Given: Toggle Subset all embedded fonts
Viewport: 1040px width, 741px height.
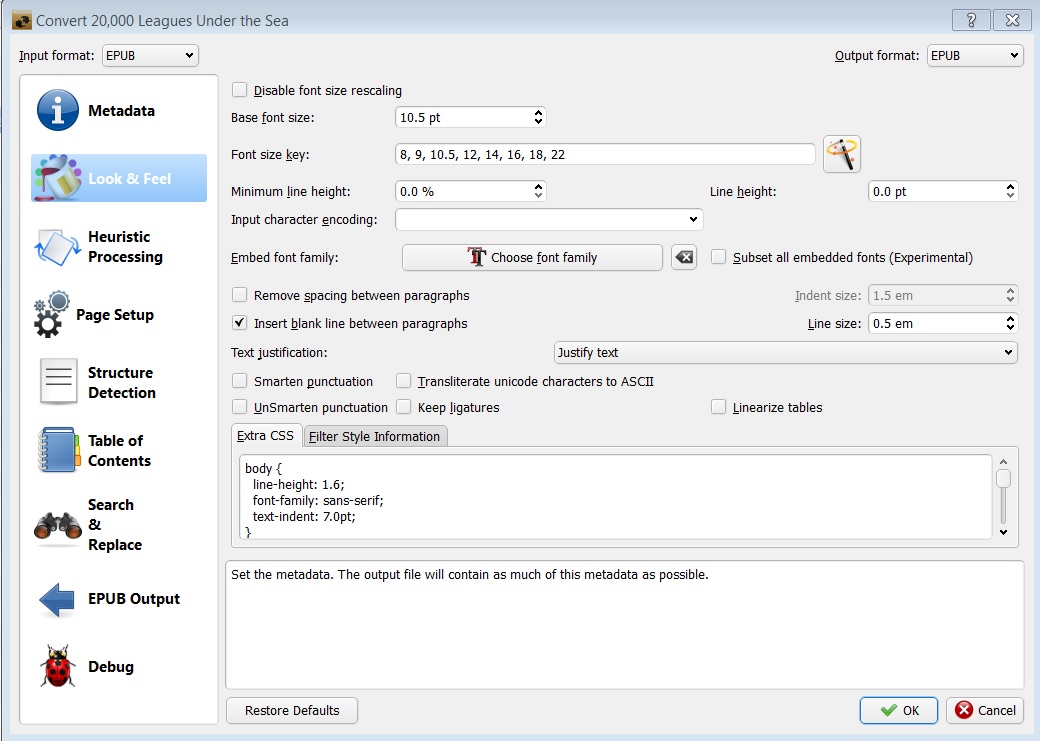Looking at the screenshot, I should click(718, 257).
